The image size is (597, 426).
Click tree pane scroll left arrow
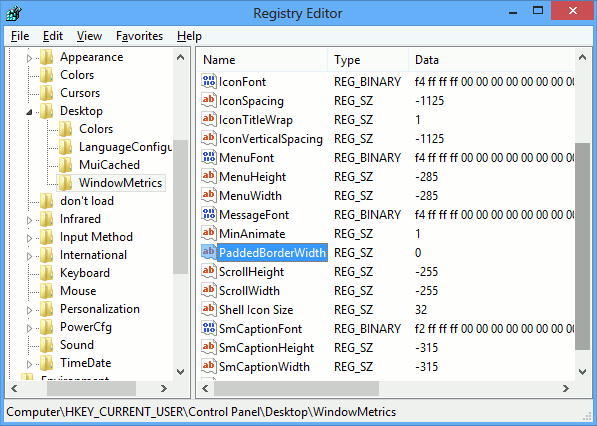tap(14, 388)
